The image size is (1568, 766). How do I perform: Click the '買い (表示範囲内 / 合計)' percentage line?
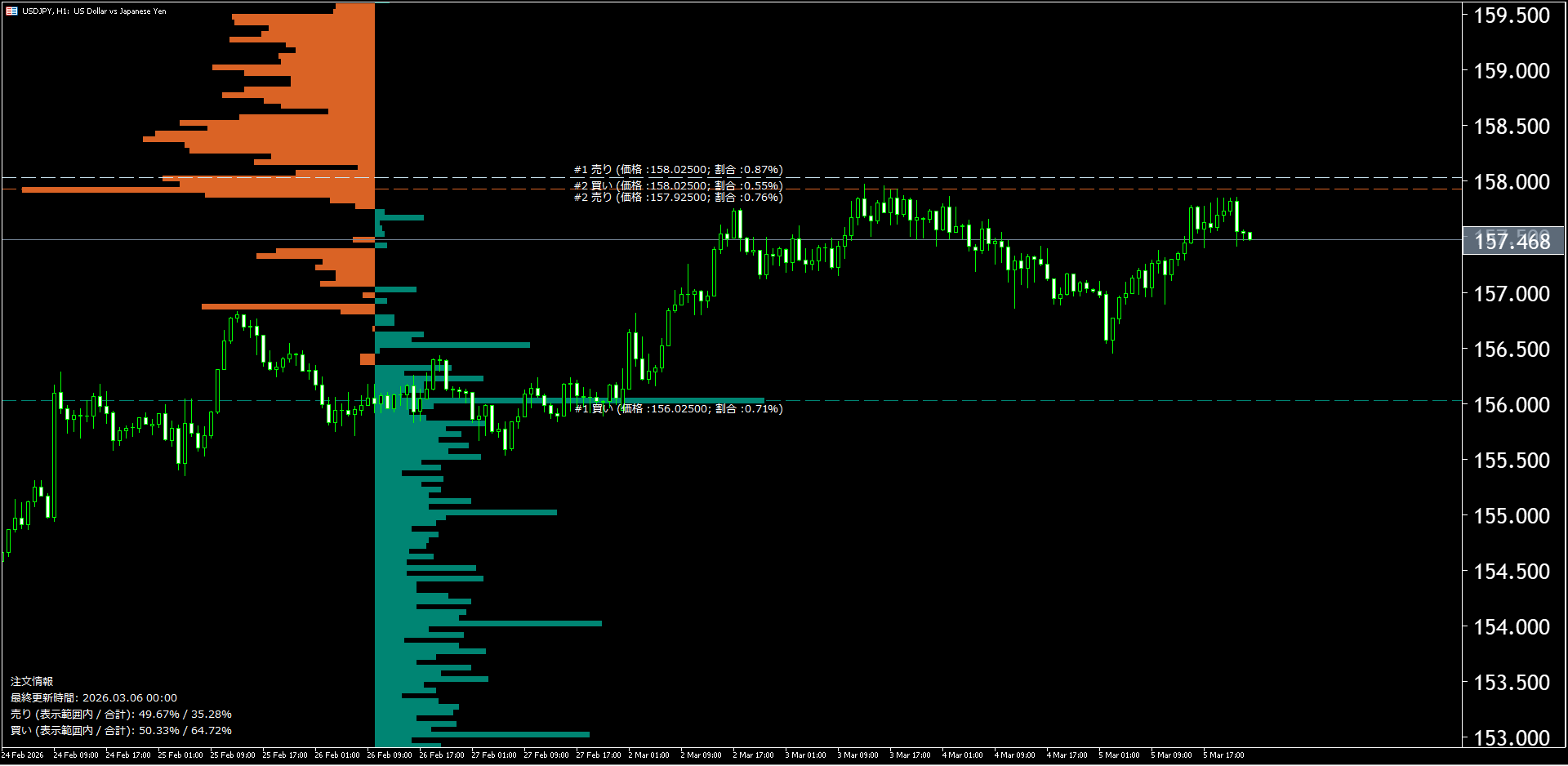121,731
